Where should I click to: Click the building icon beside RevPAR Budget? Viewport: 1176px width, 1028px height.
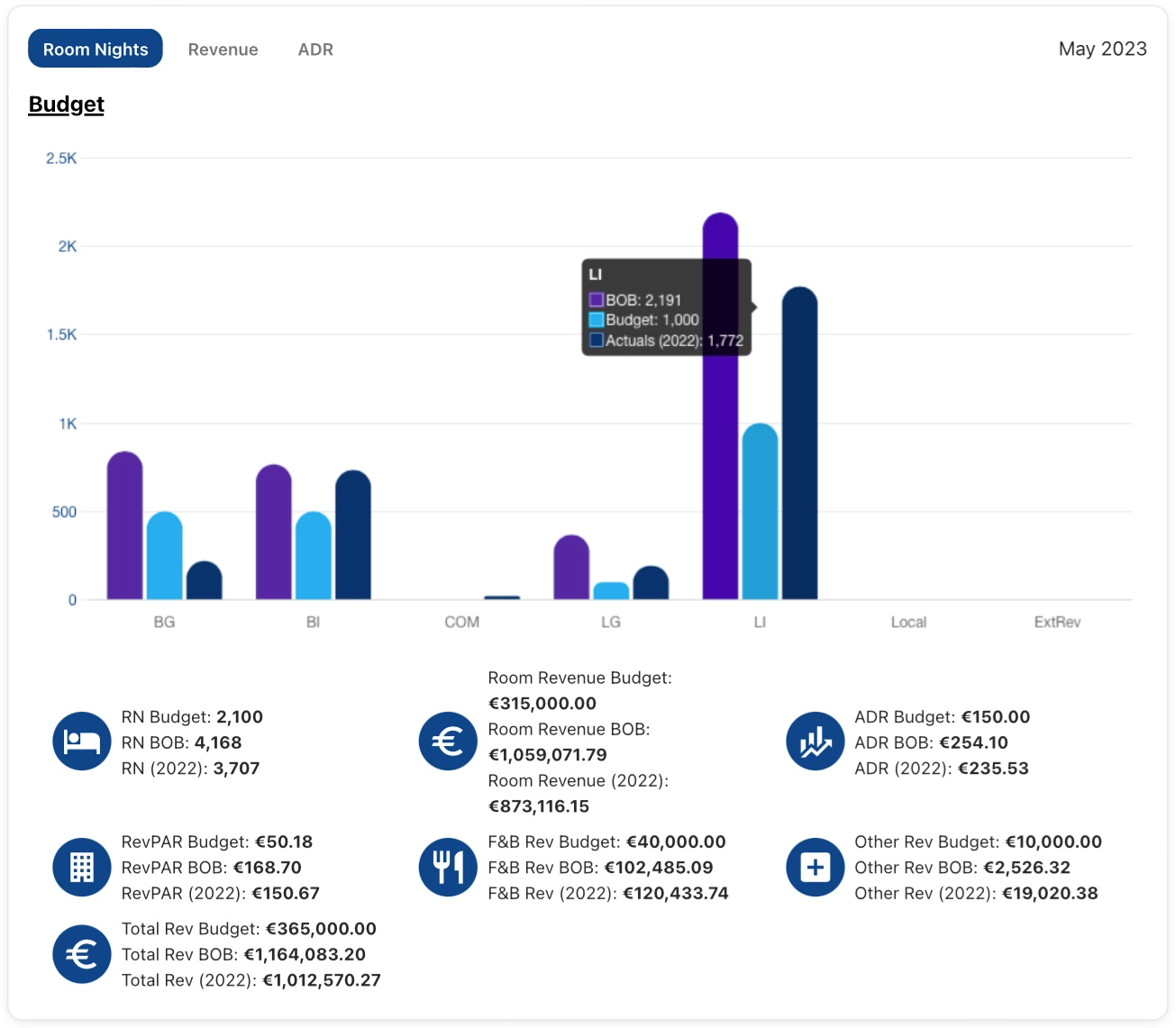82,867
